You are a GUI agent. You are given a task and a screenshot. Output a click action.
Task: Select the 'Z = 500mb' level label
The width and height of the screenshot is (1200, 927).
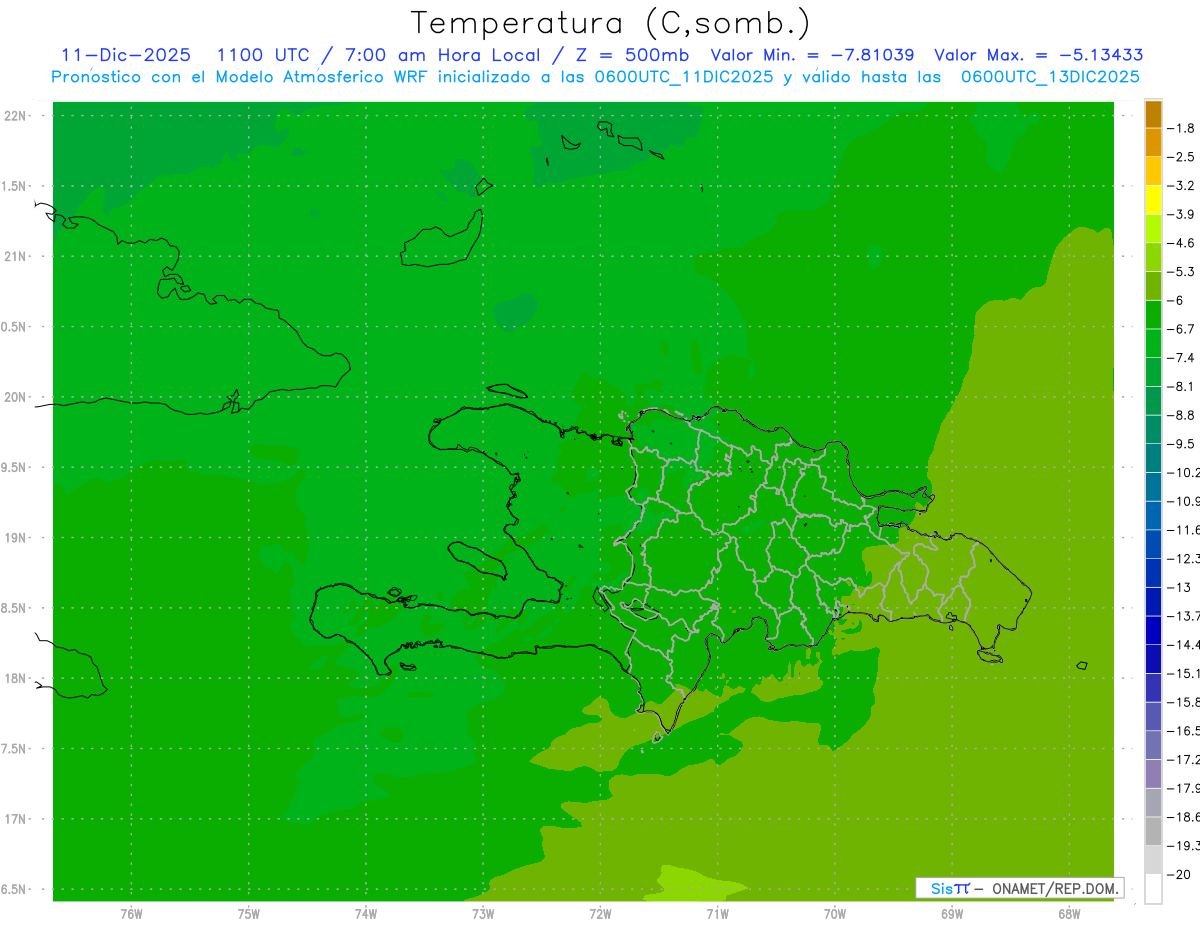632,55
